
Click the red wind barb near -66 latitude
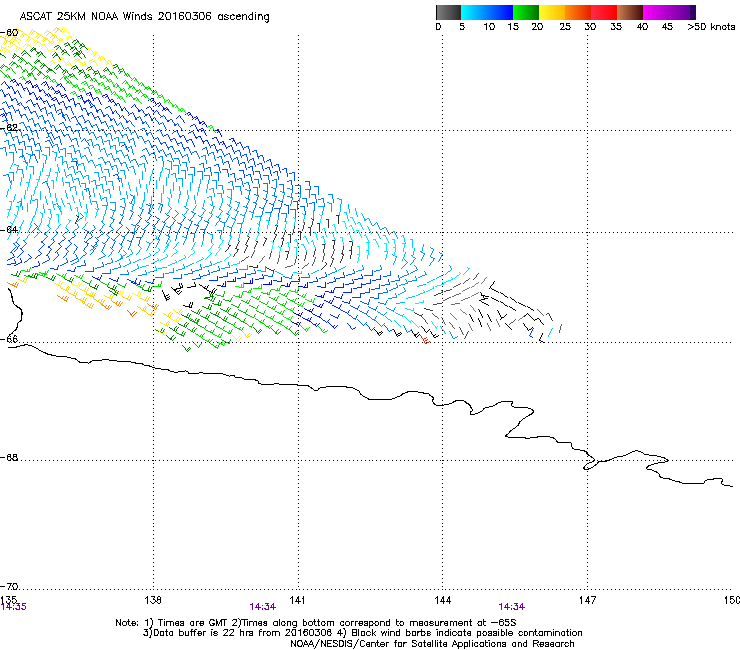[426, 340]
